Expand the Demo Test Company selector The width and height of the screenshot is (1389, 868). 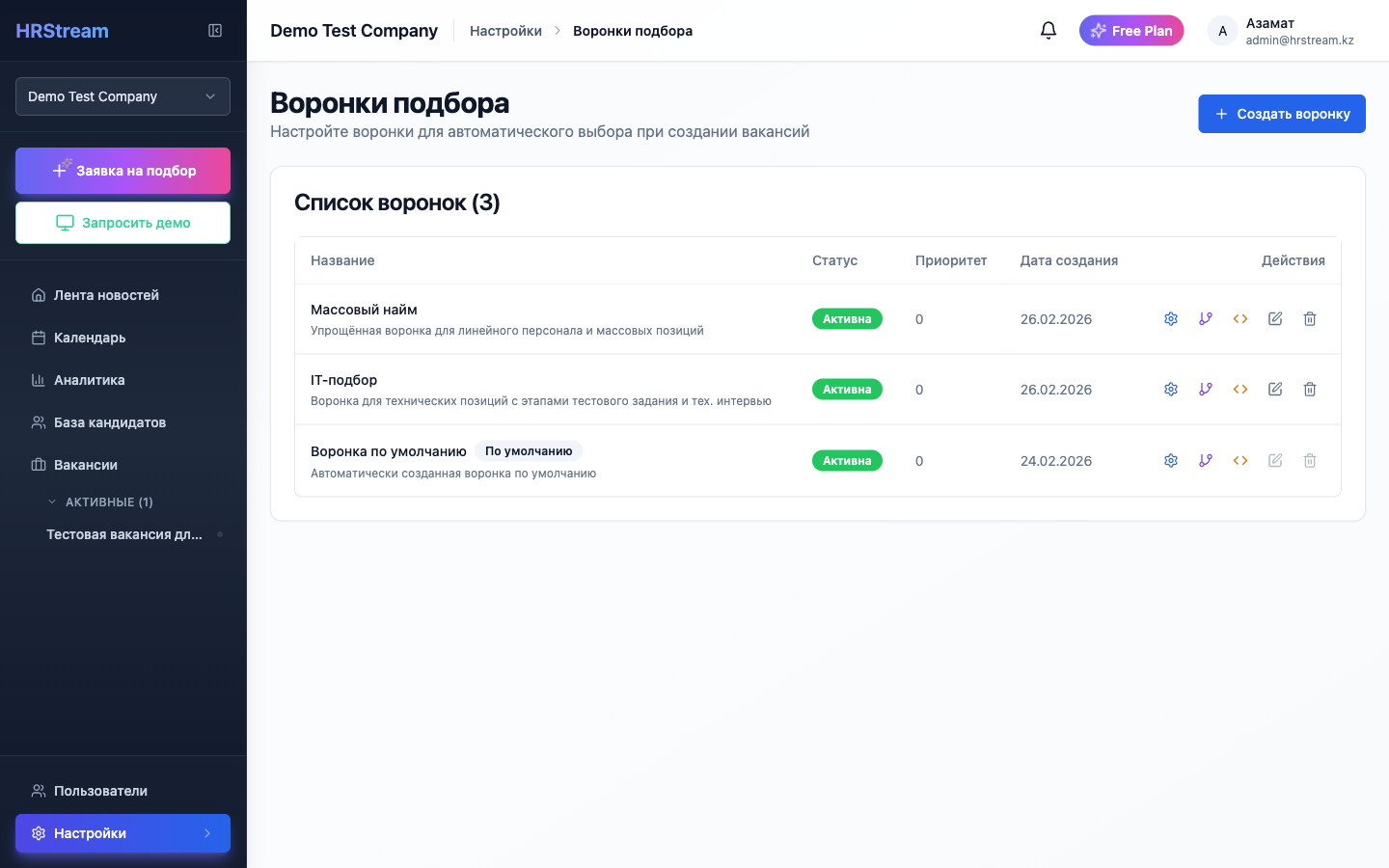pyautogui.click(x=123, y=96)
